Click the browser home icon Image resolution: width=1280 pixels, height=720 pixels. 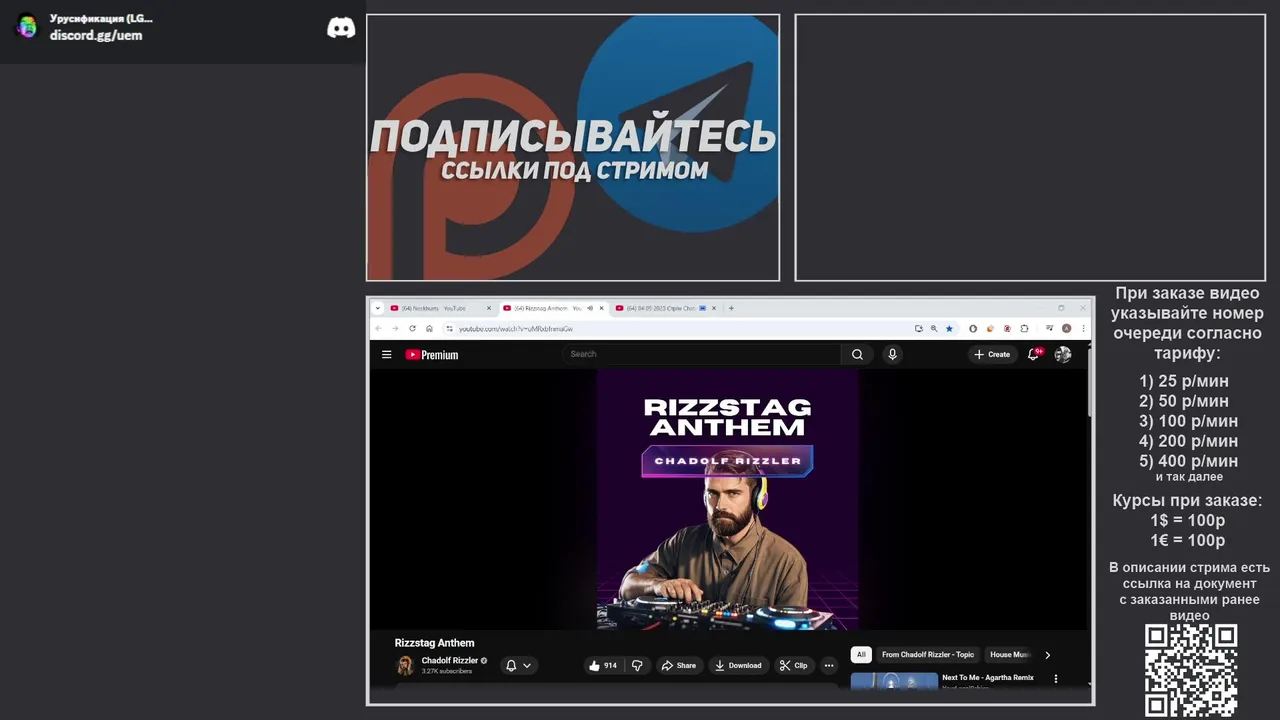(x=429, y=328)
